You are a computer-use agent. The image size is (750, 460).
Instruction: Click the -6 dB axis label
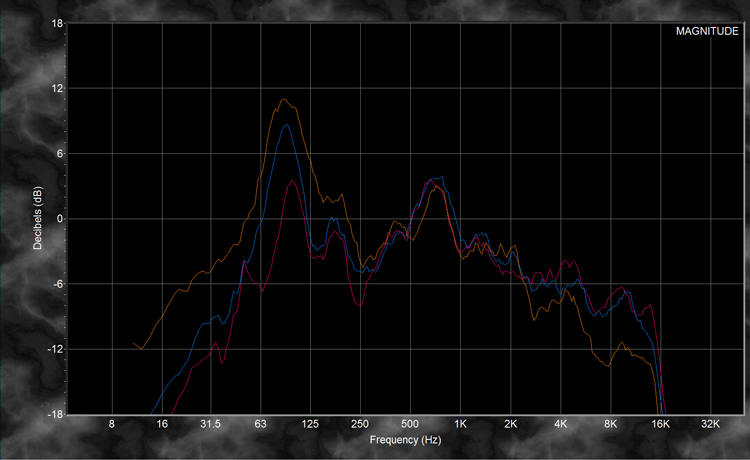[58, 284]
